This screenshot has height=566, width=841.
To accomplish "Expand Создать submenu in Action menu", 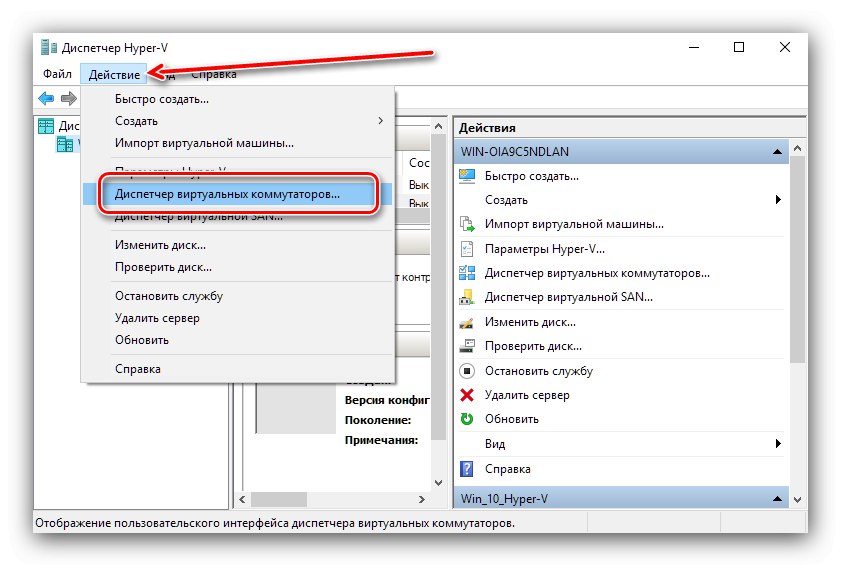I will point(238,121).
